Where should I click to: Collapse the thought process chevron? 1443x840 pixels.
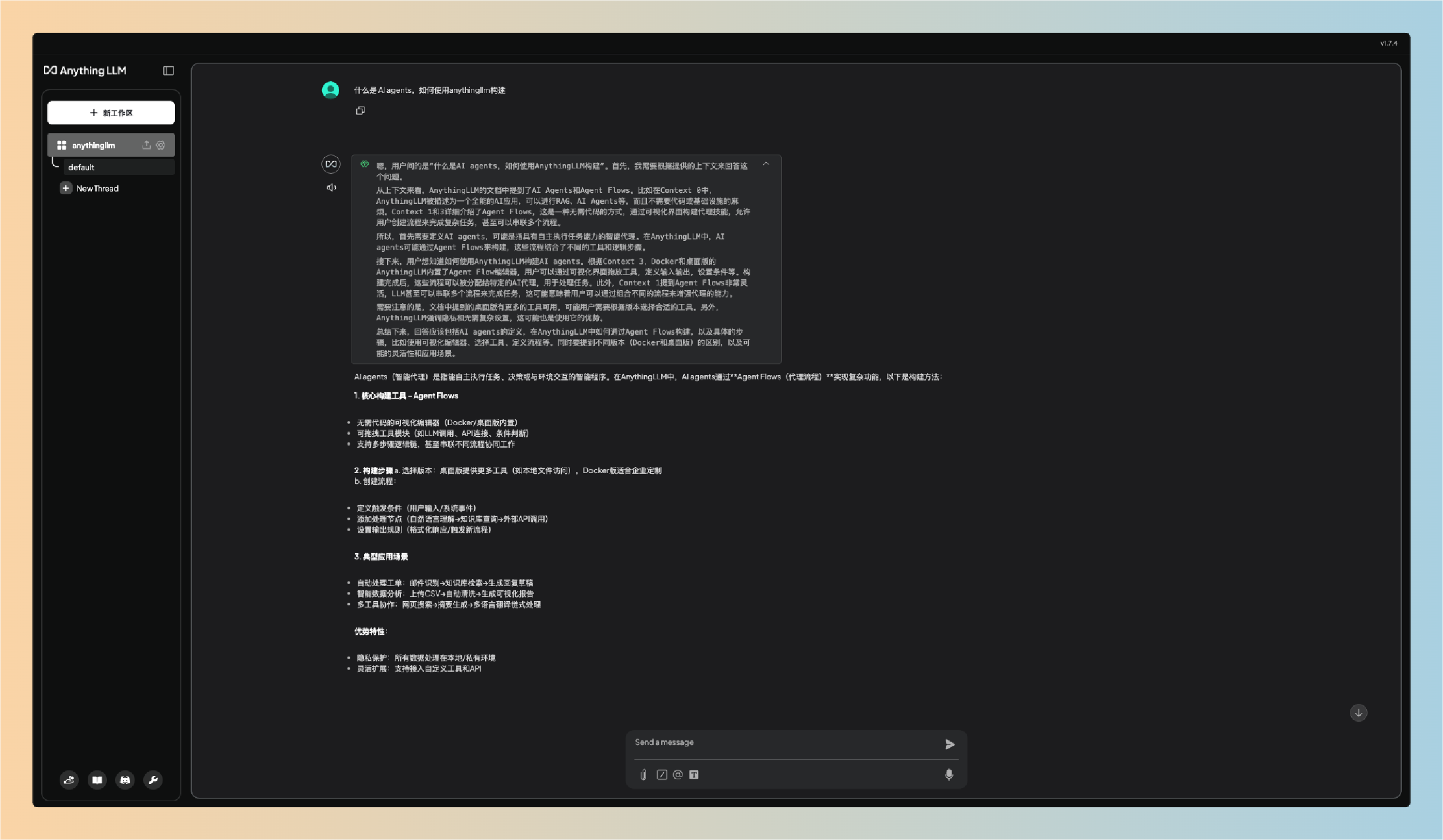pos(766,164)
